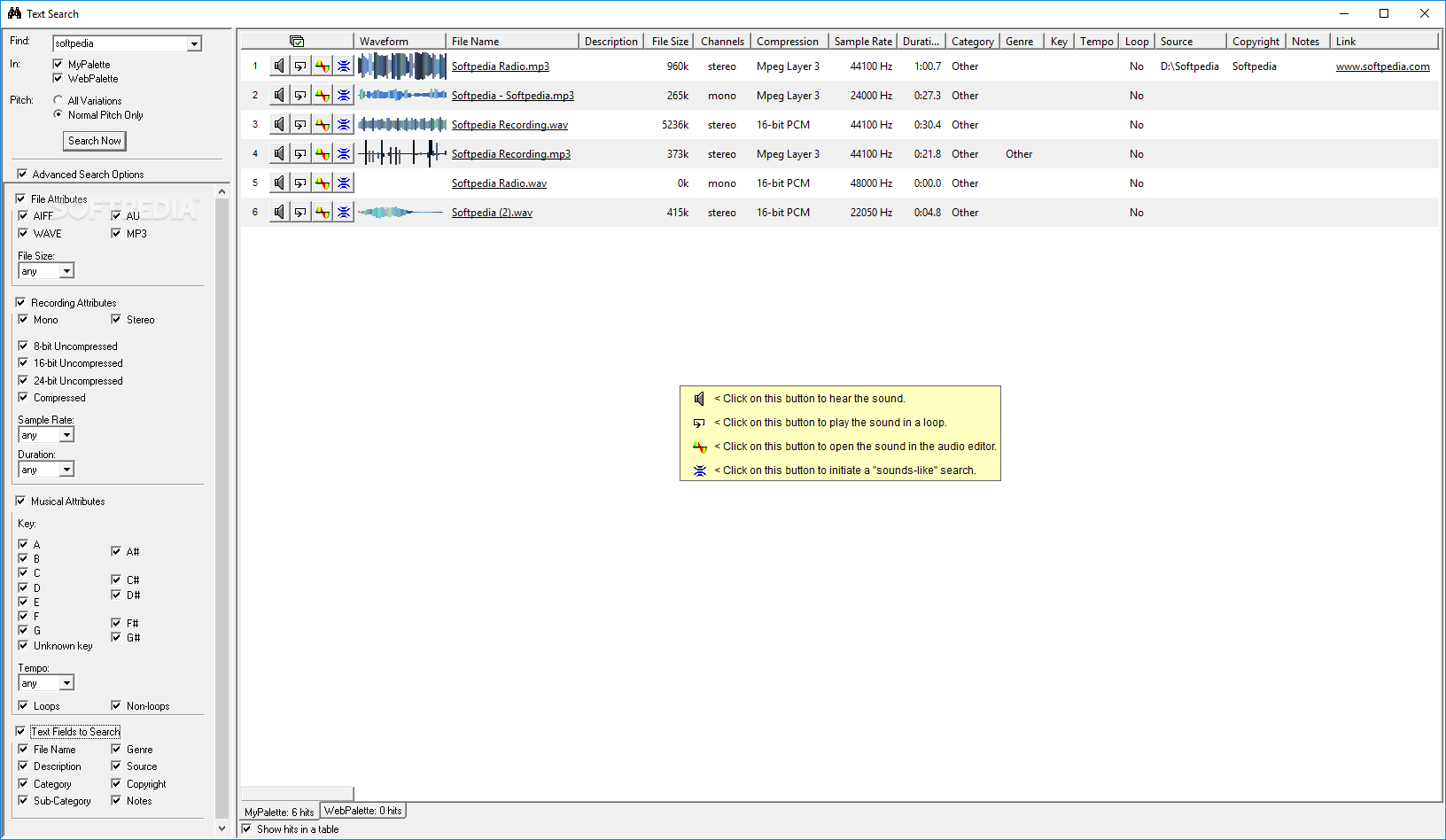Open the File Size dropdown
Image resolution: width=1446 pixels, height=840 pixels.
coord(66,271)
